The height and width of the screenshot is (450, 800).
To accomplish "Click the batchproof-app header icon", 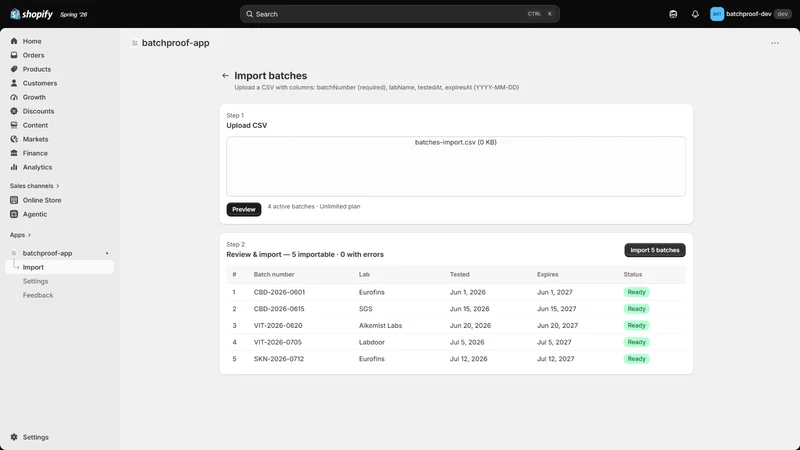I will [135, 43].
